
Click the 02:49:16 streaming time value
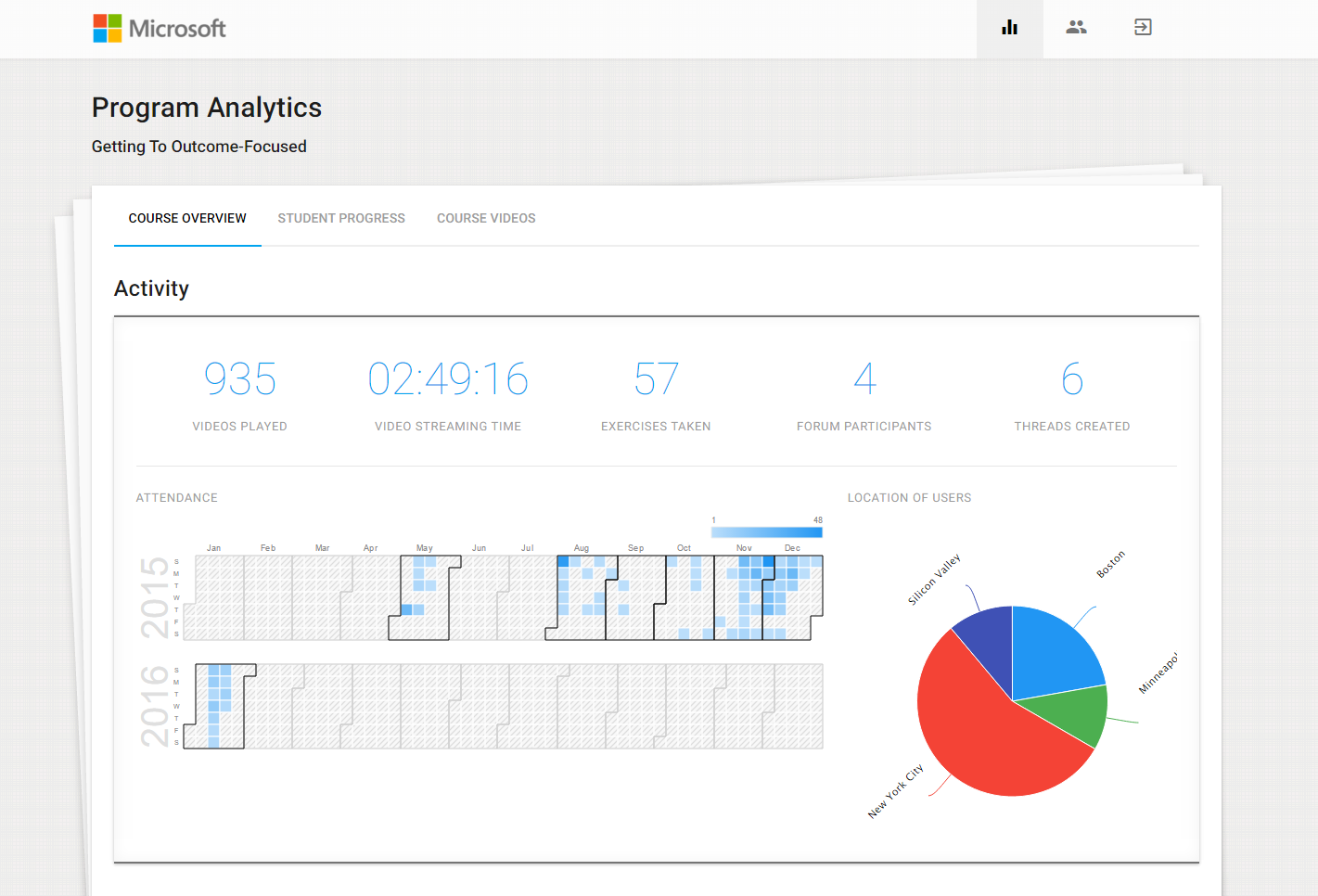(x=448, y=379)
